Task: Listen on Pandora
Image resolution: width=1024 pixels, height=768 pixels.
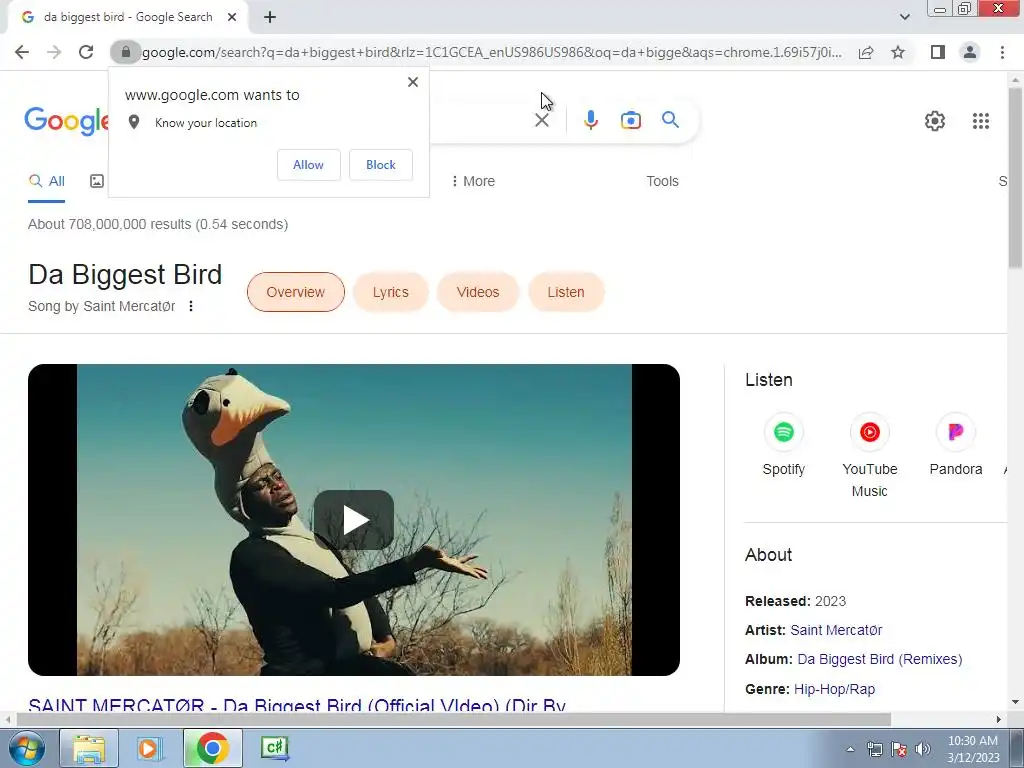Action: coord(955,445)
